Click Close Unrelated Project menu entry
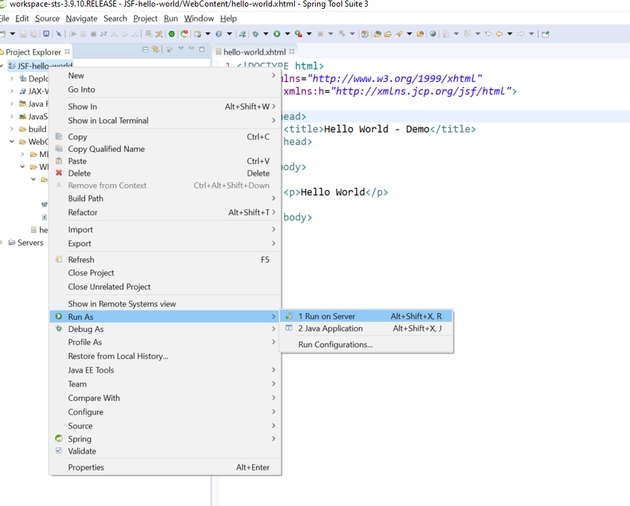 point(109,286)
